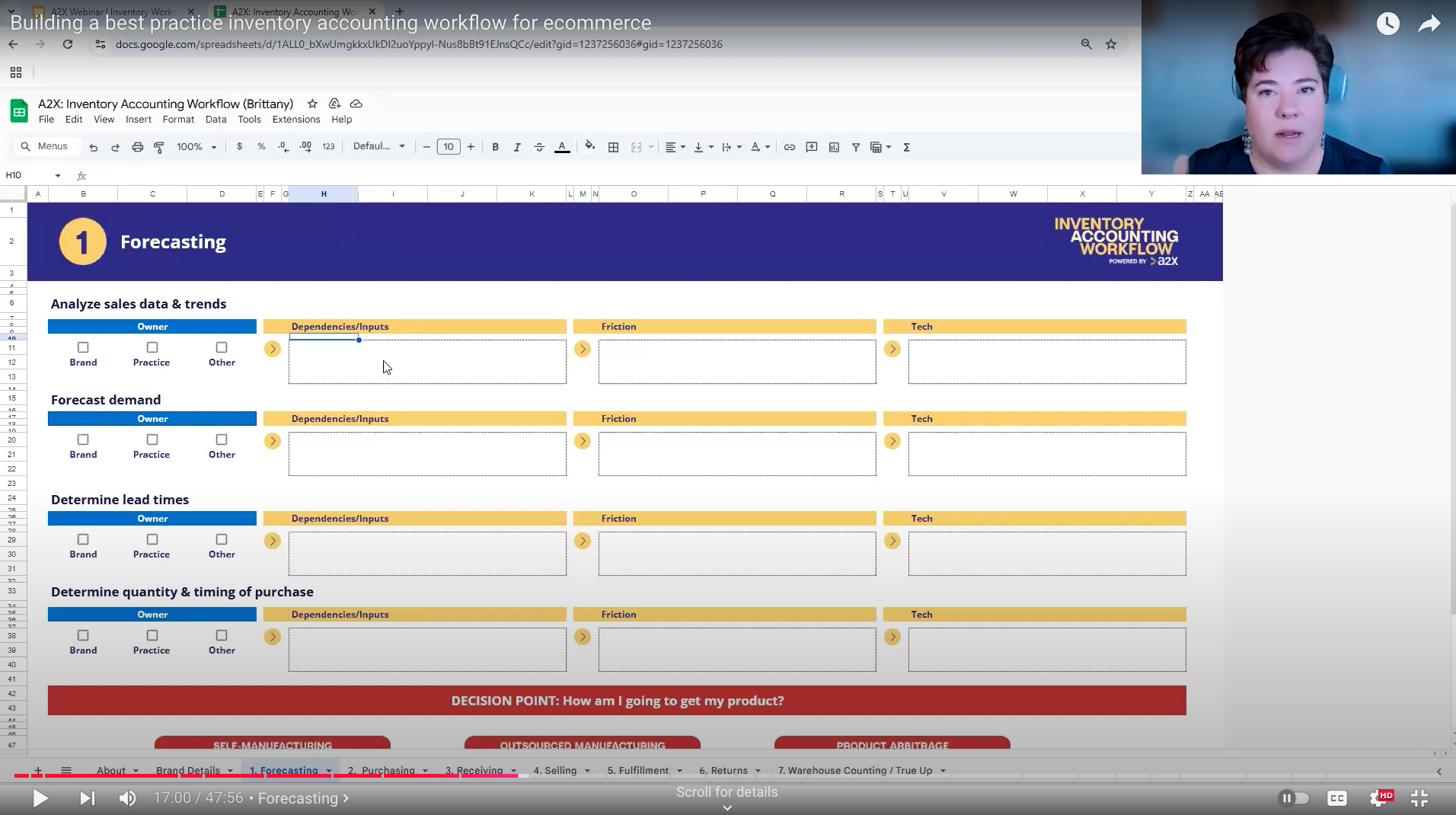This screenshot has width=1456, height=815.
Task: Expand the horizontal align dropdown
Action: (x=682, y=146)
